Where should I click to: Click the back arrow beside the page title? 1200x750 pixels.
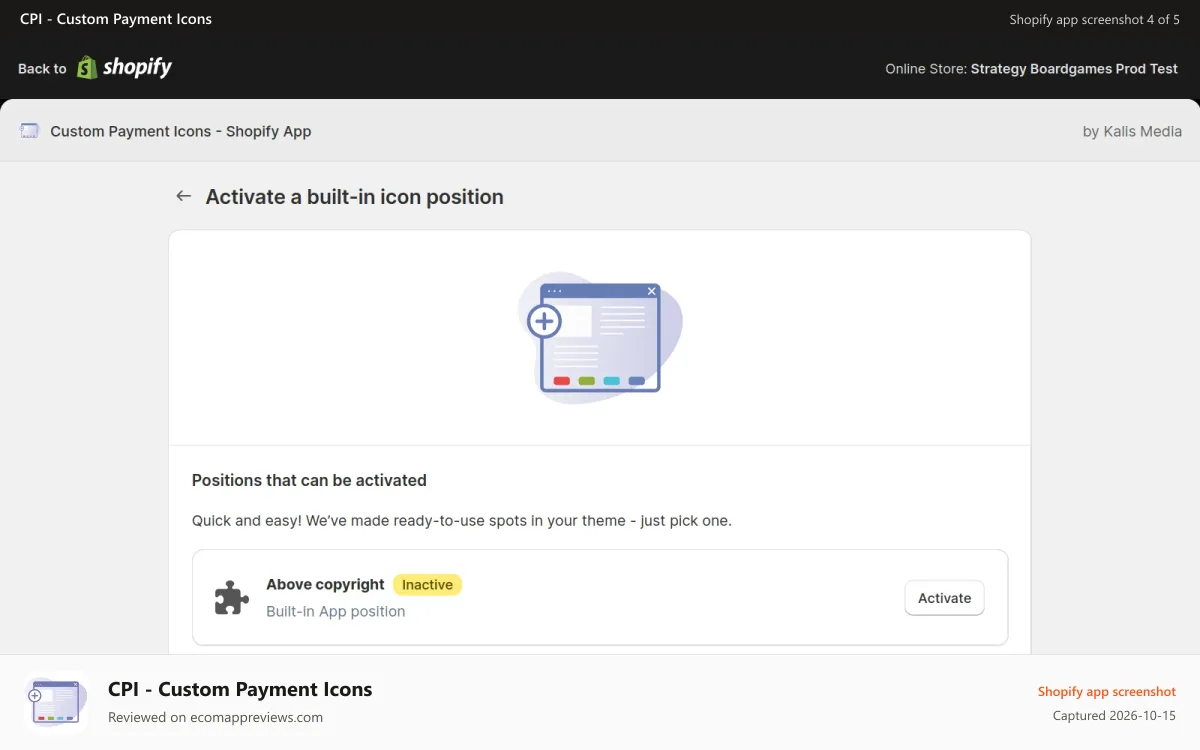pyautogui.click(x=183, y=196)
